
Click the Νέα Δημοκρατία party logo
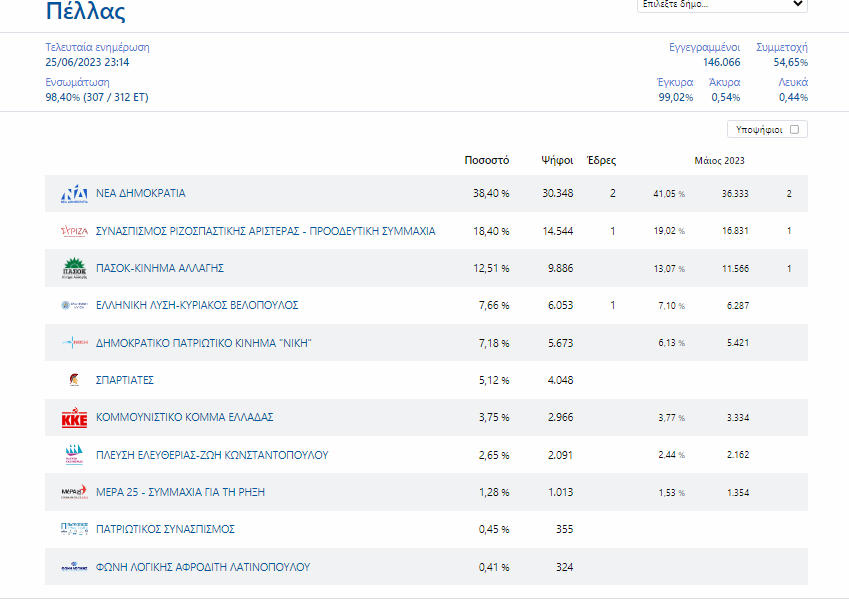[x=74, y=193]
